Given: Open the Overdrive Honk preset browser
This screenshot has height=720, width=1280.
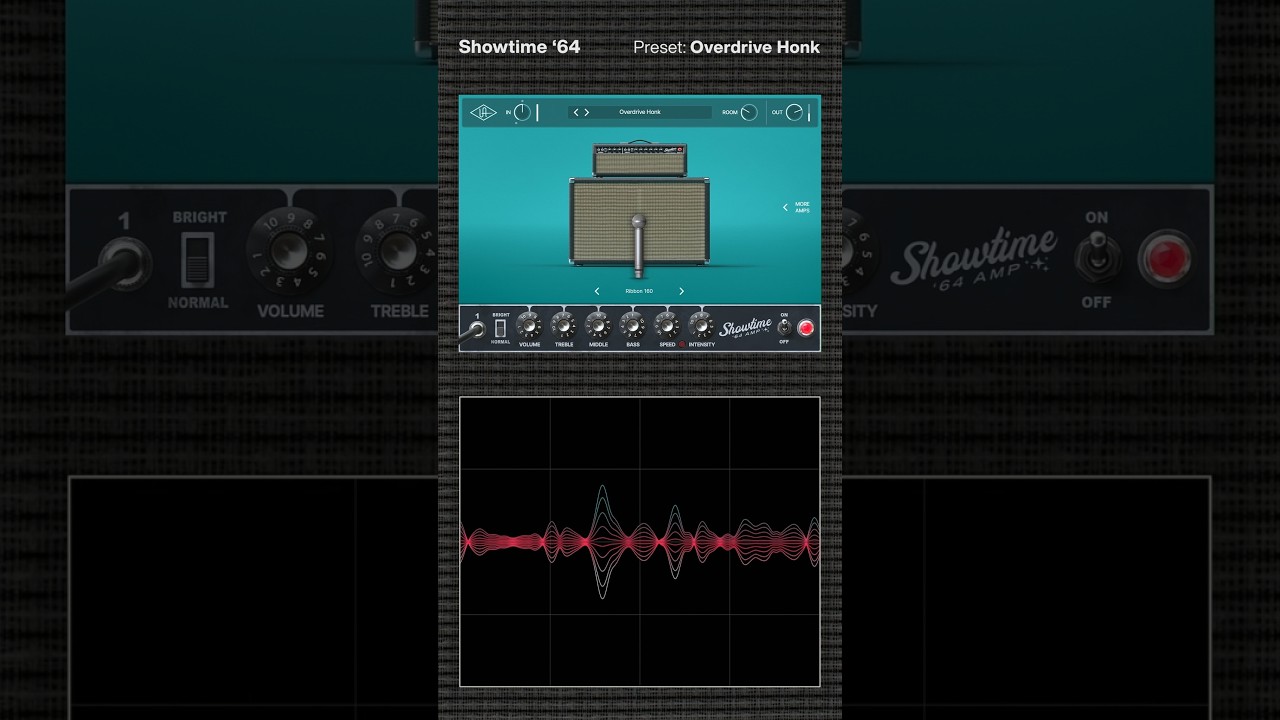Looking at the screenshot, I should coord(640,112).
